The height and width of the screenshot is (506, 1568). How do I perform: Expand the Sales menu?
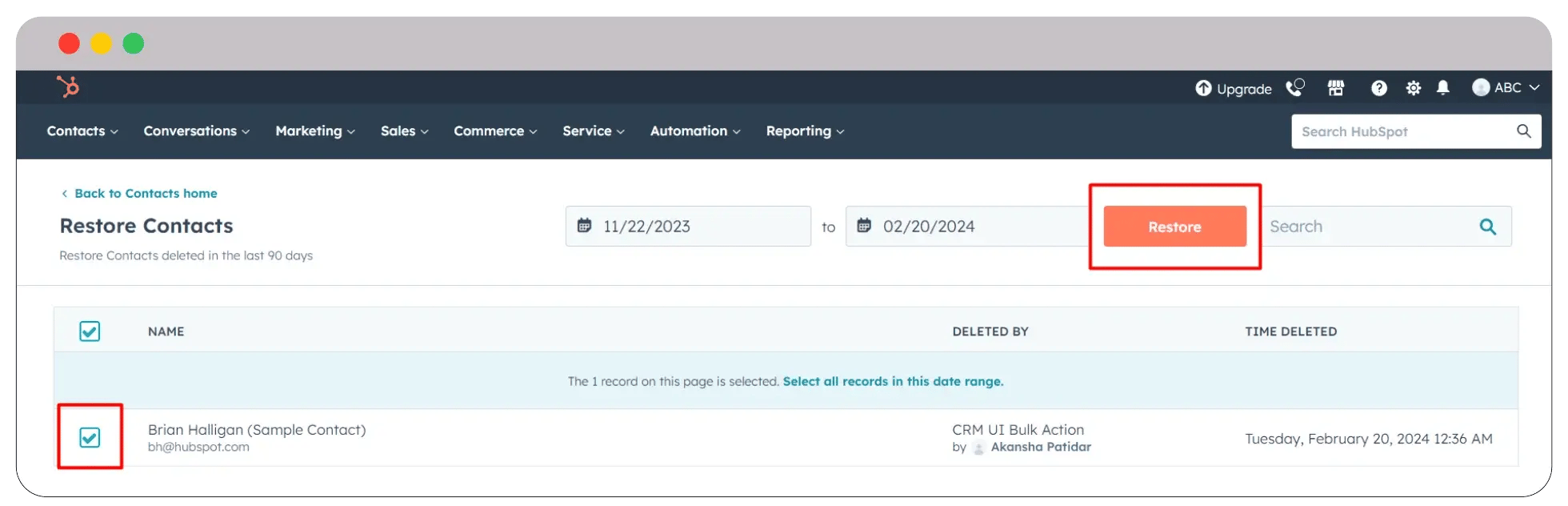[x=405, y=131]
